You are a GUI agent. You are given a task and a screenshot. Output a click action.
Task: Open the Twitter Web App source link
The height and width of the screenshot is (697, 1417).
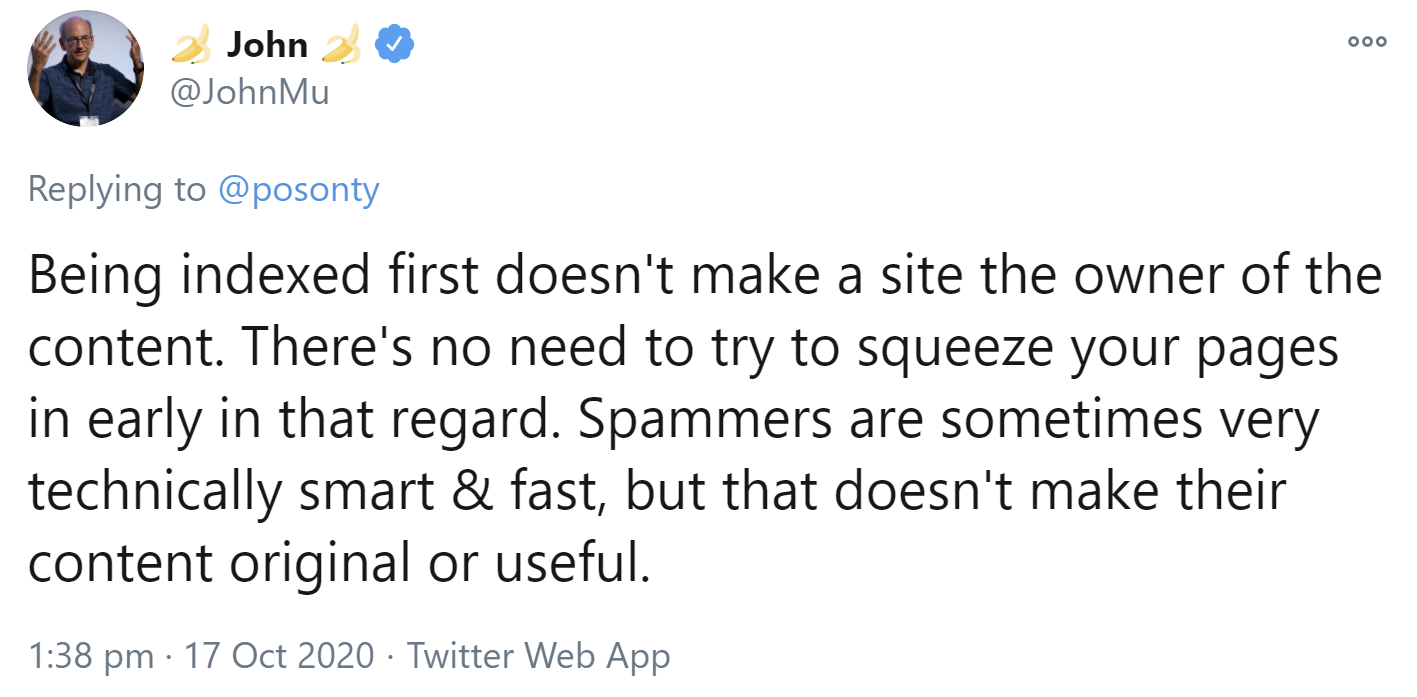point(538,657)
